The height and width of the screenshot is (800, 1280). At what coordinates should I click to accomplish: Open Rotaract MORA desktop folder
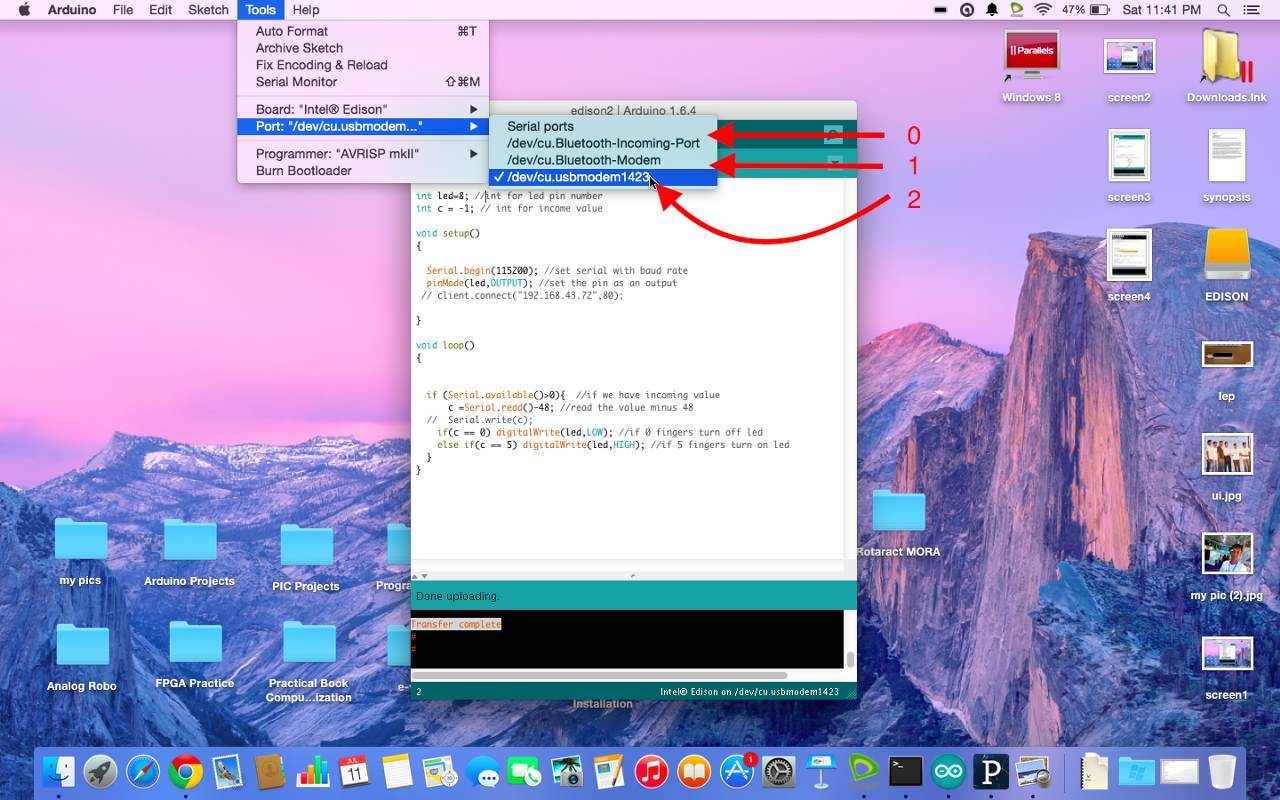tap(898, 522)
